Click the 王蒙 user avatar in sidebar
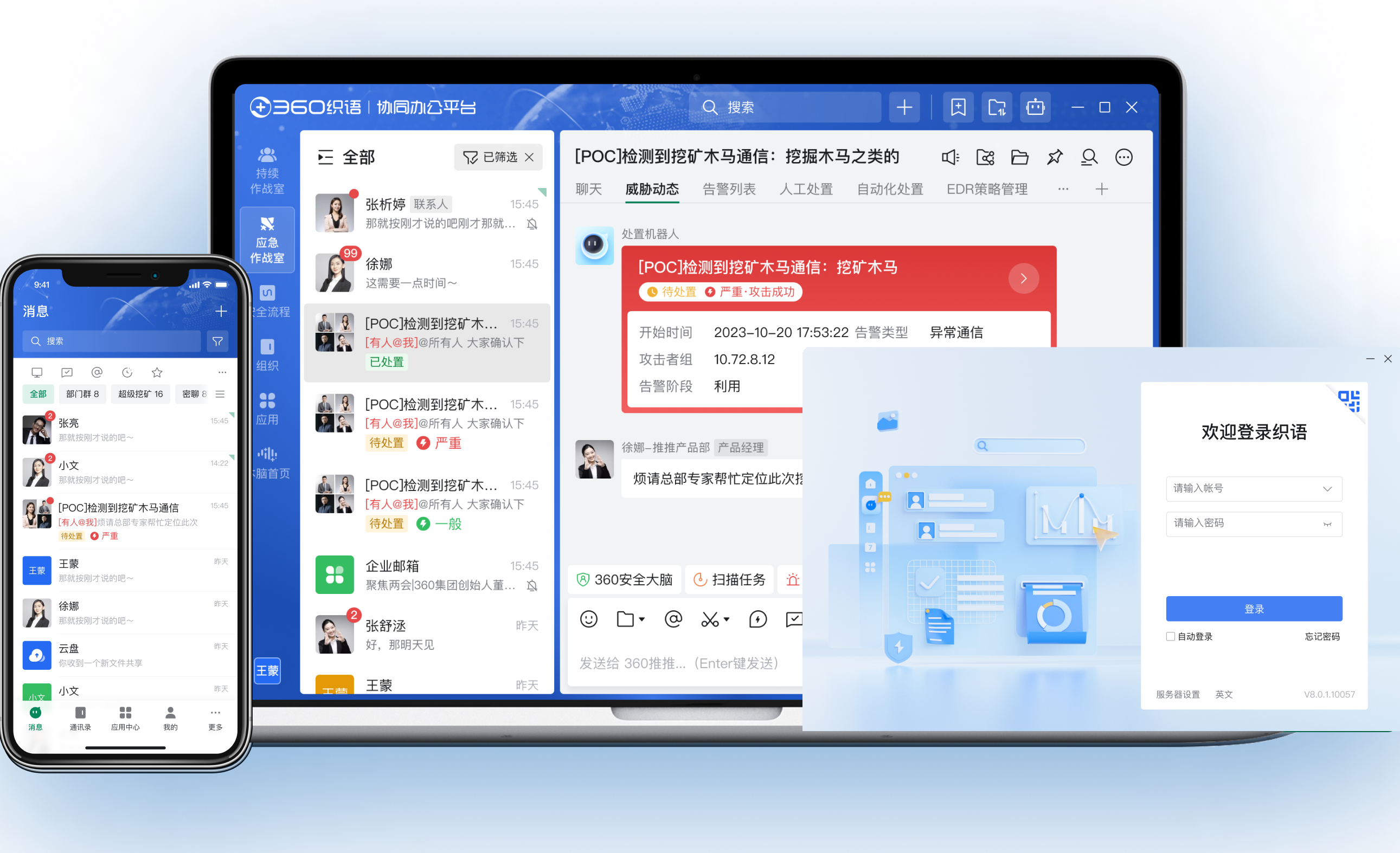Viewport: 1400px width, 853px height. coord(267,671)
